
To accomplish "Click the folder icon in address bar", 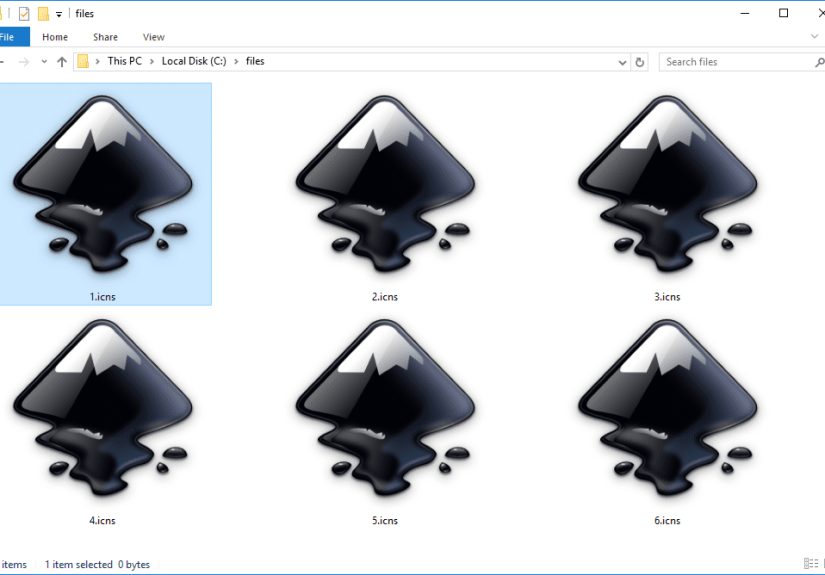I will [83, 61].
